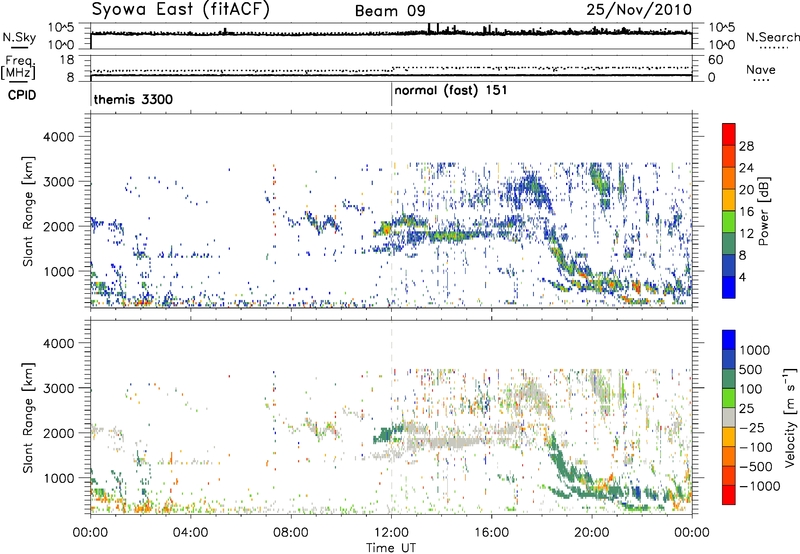Click the '4' Power colorbar tick
This screenshot has width=800, height=554.
[x=743, y=278]
